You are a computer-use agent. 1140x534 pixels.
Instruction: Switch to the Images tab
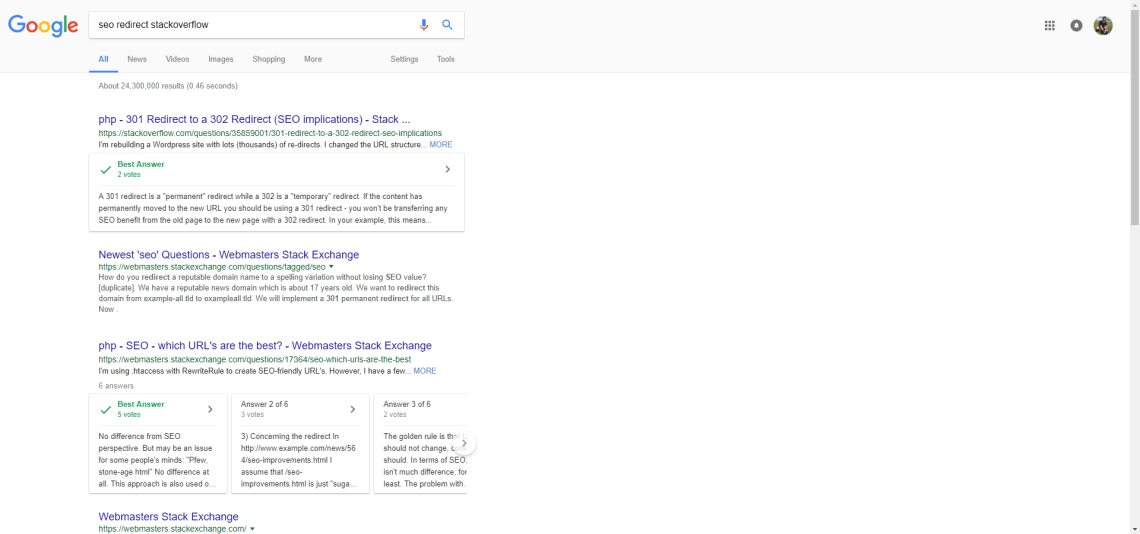220,59
